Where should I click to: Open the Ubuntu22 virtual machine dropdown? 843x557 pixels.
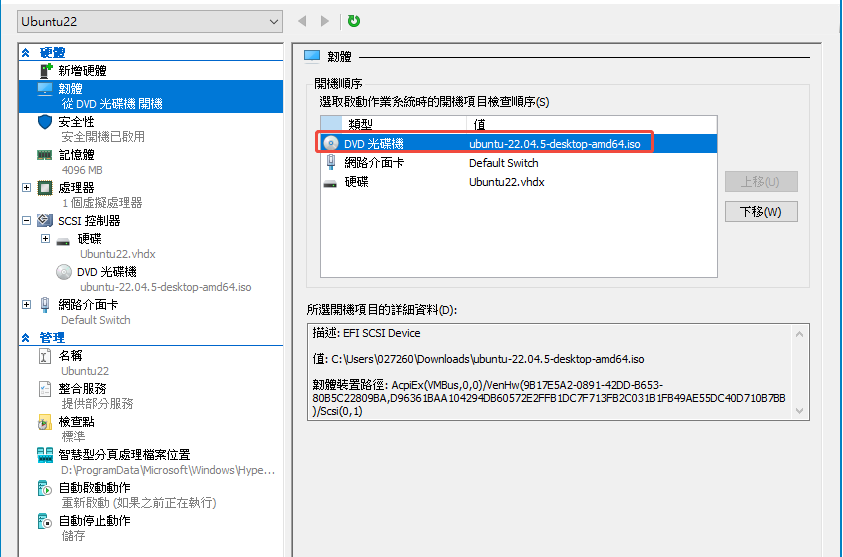[150, 22]
